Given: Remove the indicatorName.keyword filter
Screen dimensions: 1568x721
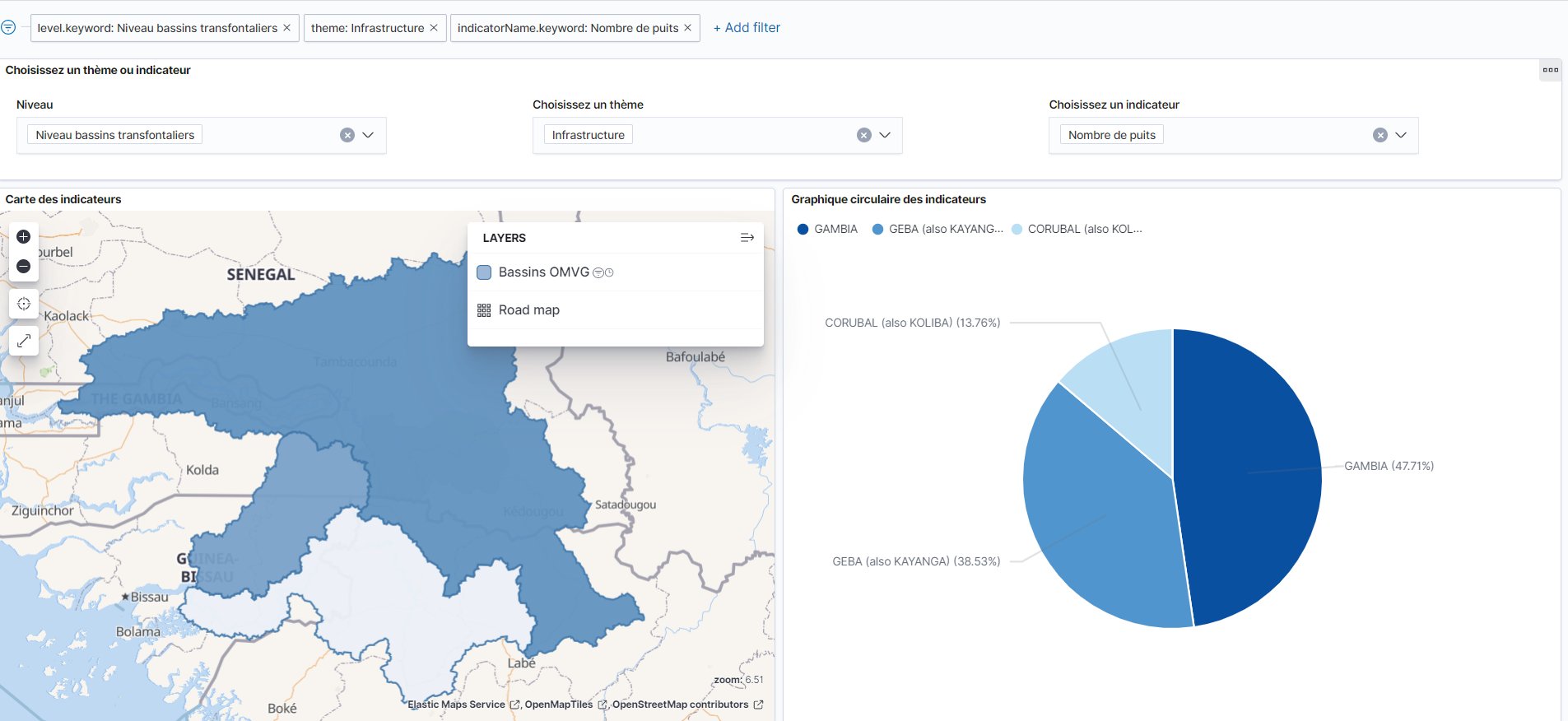Looking at the screenshot, I should 687,27.
